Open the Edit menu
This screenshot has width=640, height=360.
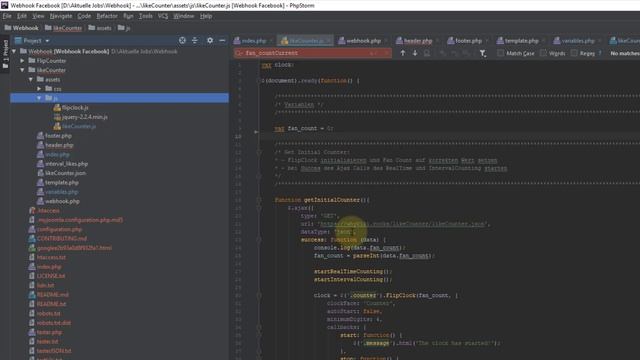click(22, 16)
